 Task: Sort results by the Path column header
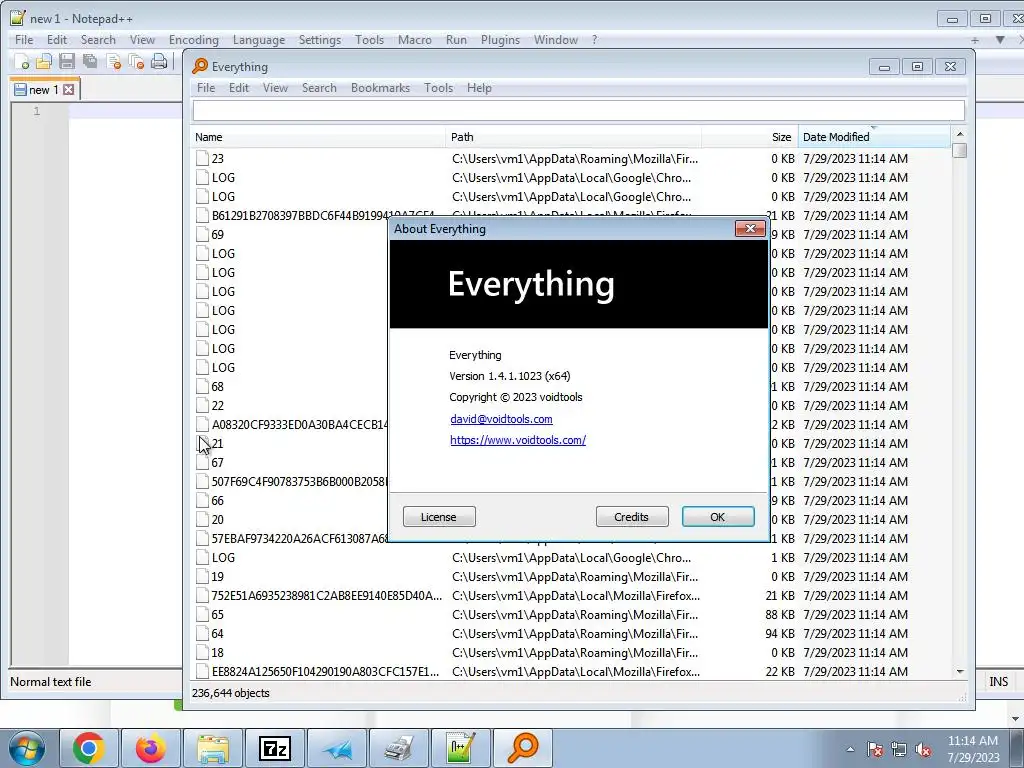point(573,137)
